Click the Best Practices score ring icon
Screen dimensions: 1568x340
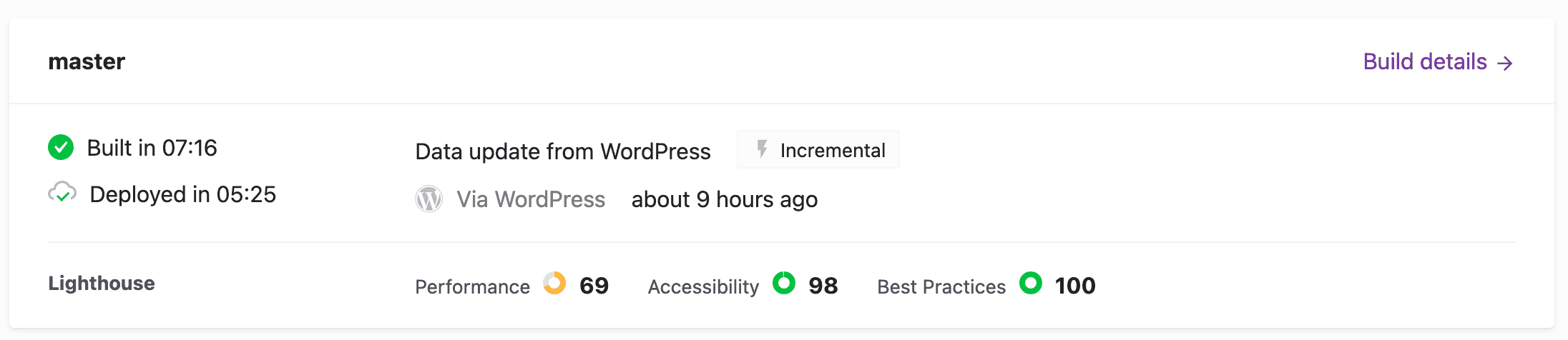1031,284
